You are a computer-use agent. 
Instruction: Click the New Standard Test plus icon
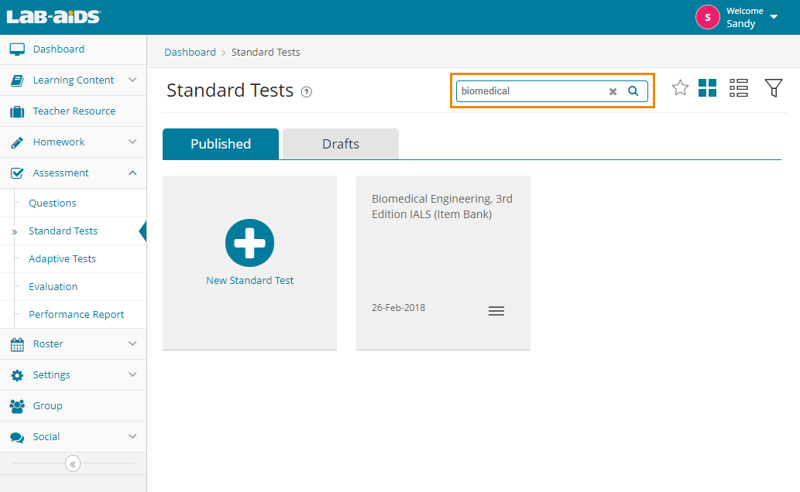click(249, 243)
